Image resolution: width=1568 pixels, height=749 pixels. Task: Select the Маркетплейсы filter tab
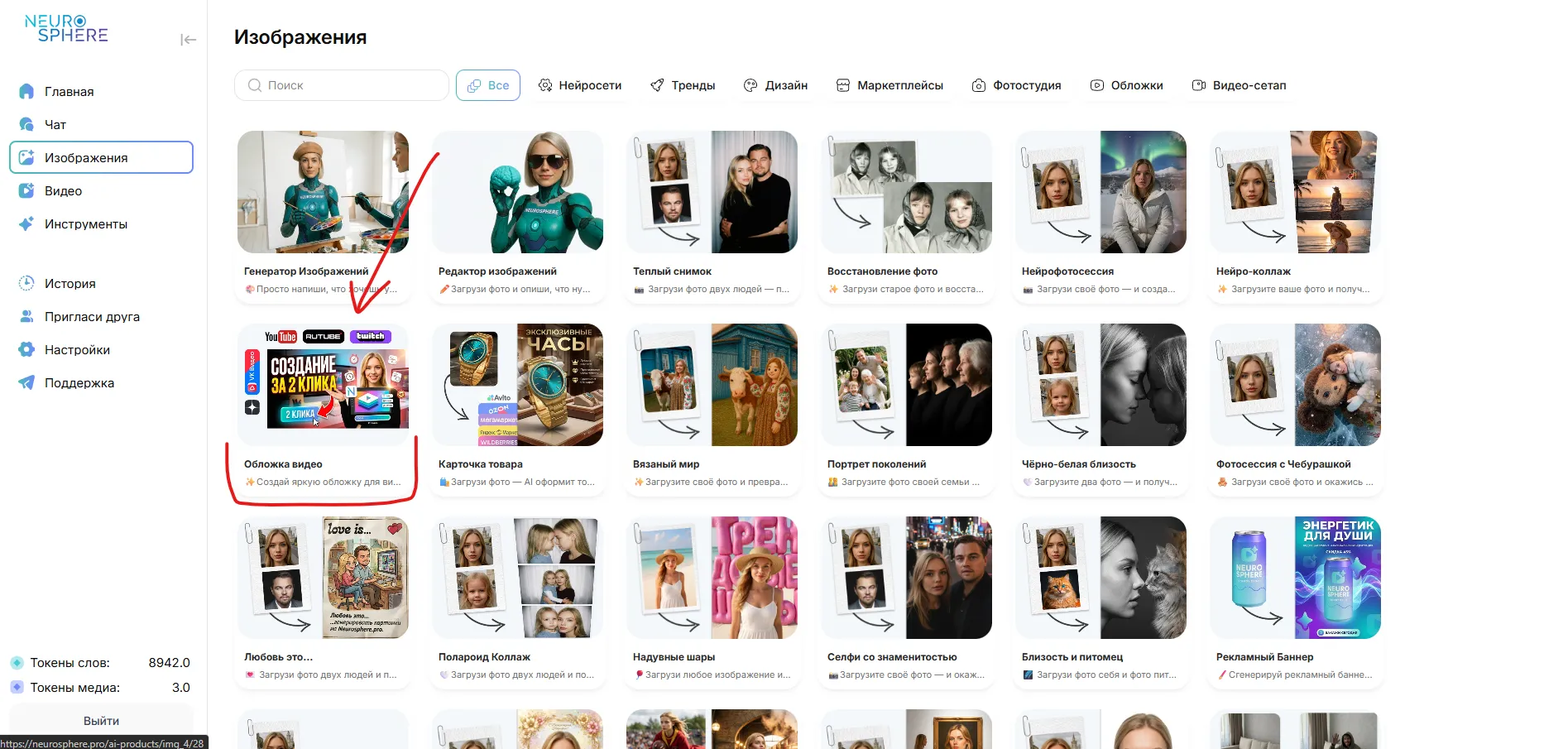[x=889, y=85]
